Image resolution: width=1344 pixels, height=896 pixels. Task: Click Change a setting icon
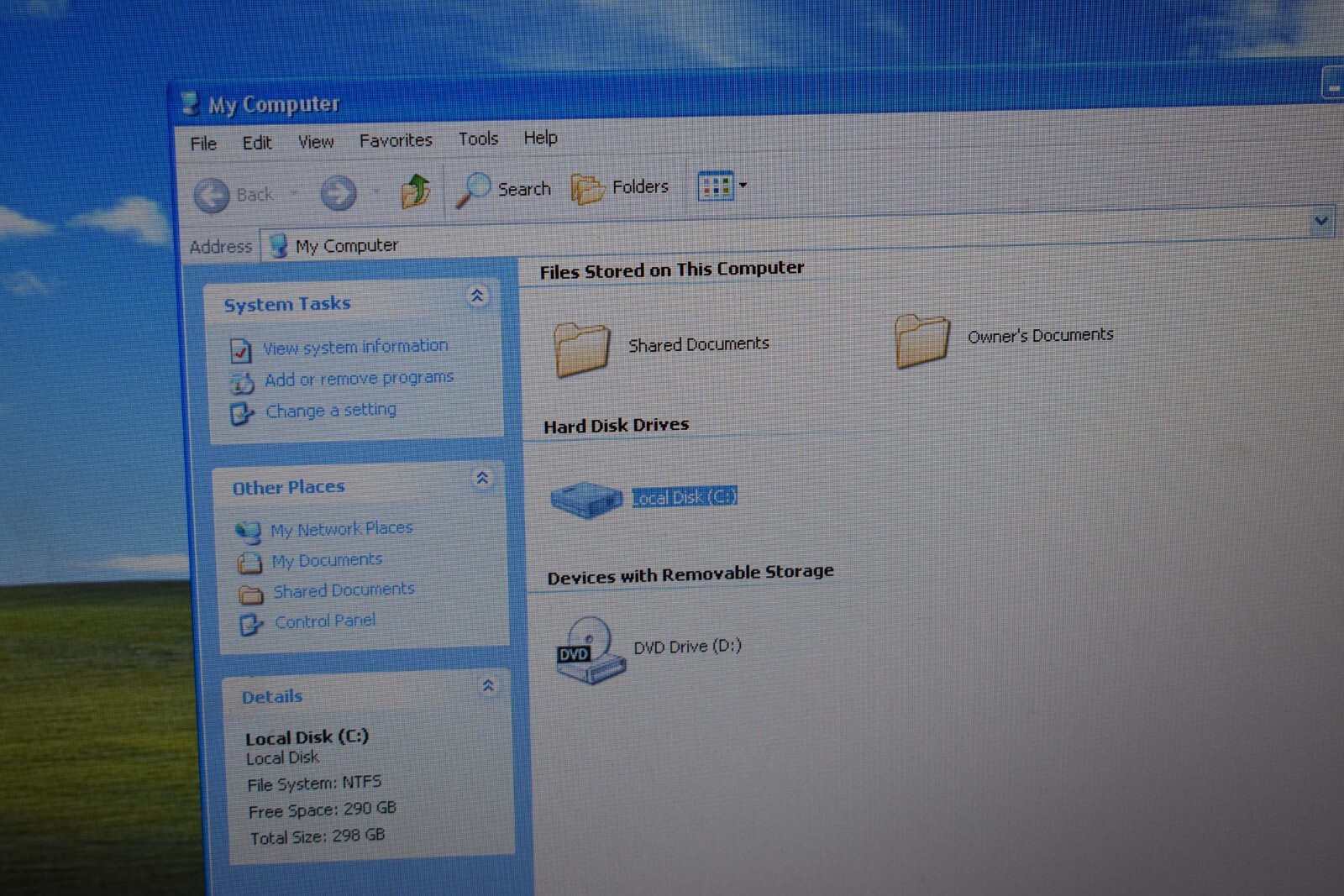click(242, 414)
